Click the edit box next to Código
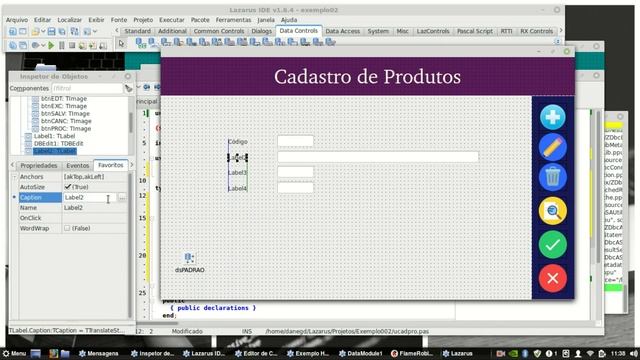This screenshot has height=360, width=640. pyautogui.click(x=296, y=141)
